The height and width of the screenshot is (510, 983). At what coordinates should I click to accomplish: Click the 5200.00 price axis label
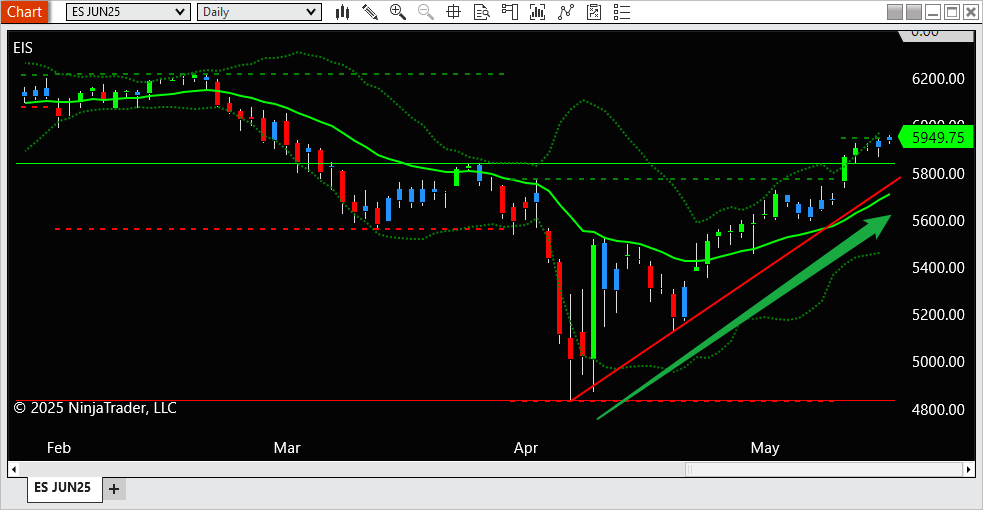pyautogui.click(x=938, y=315)
